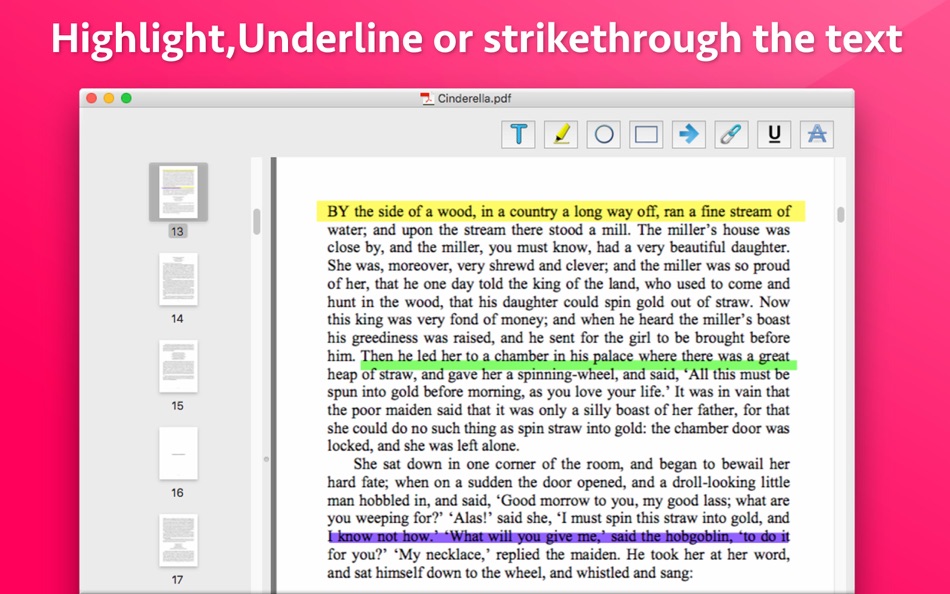Image resolution: width=950 pixels, height=594 pixels.
Task: Click the line starting 'She sat down in one corner'
Action: (x=571, y=464)
